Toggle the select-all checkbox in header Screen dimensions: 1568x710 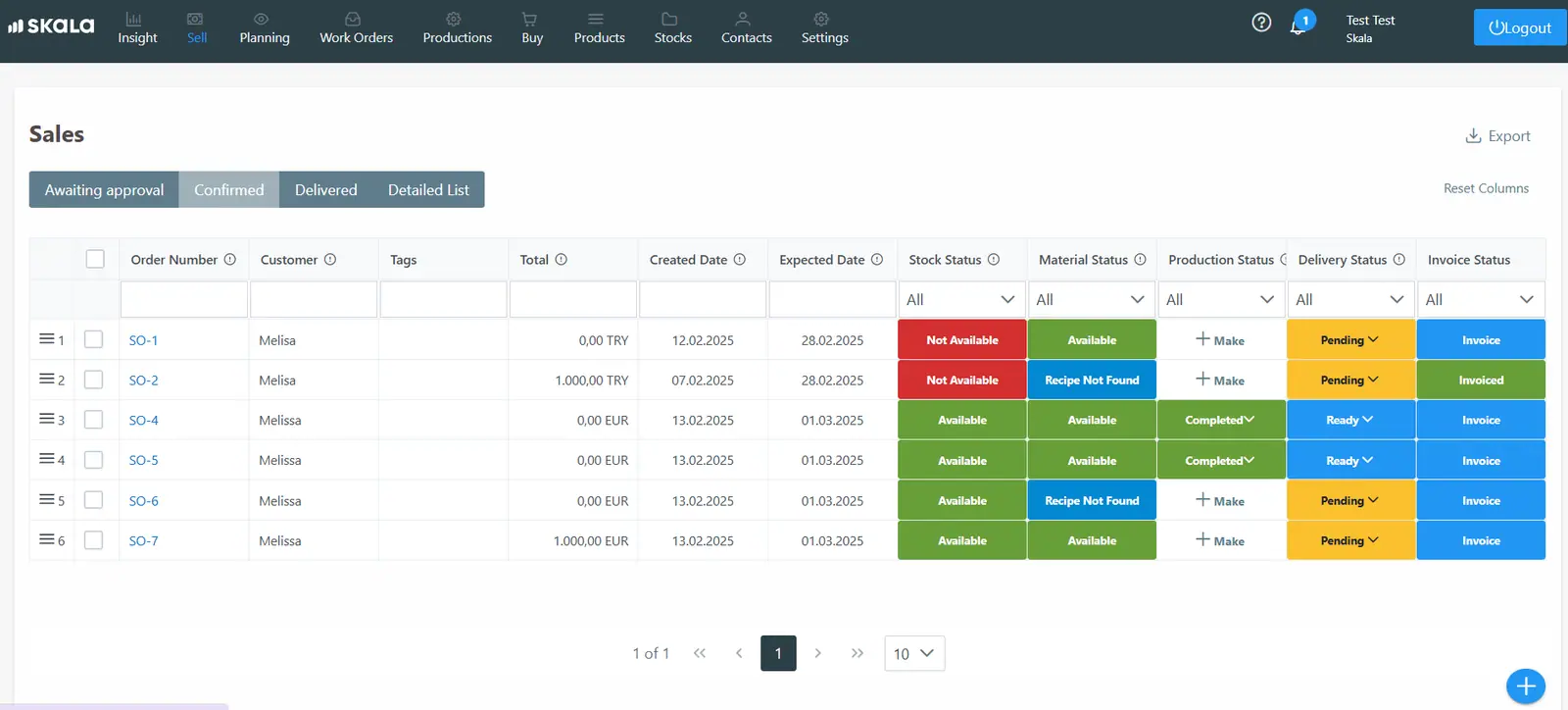click(x=95, y=259)
